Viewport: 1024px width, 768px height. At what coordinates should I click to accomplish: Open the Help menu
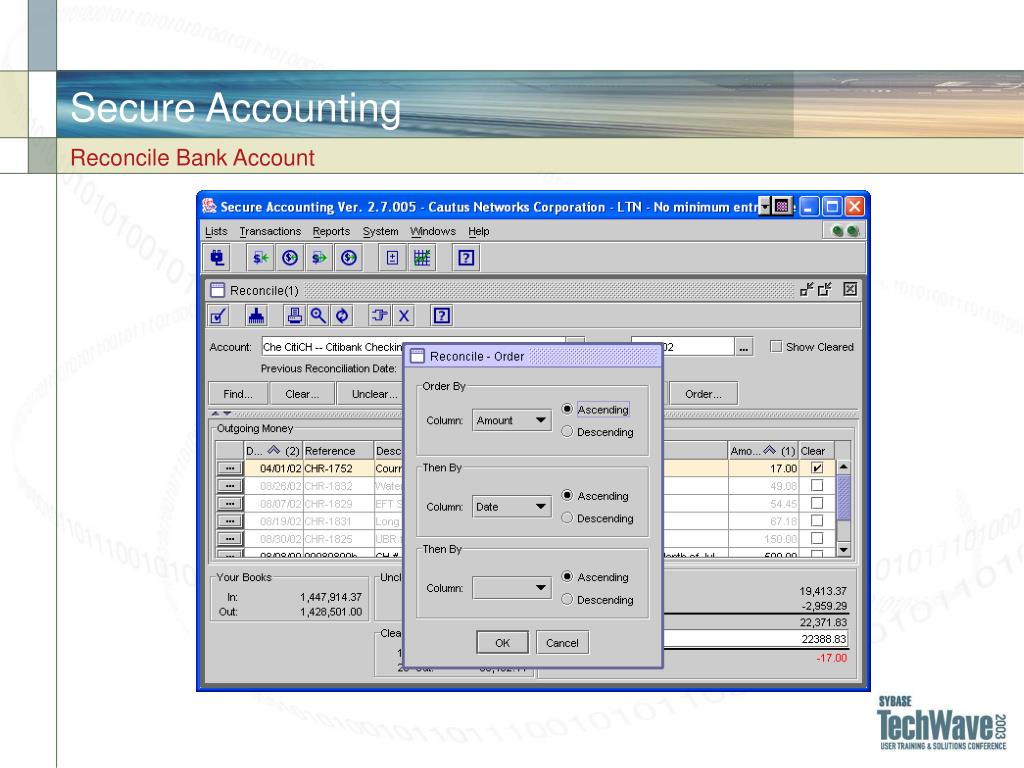479,231
